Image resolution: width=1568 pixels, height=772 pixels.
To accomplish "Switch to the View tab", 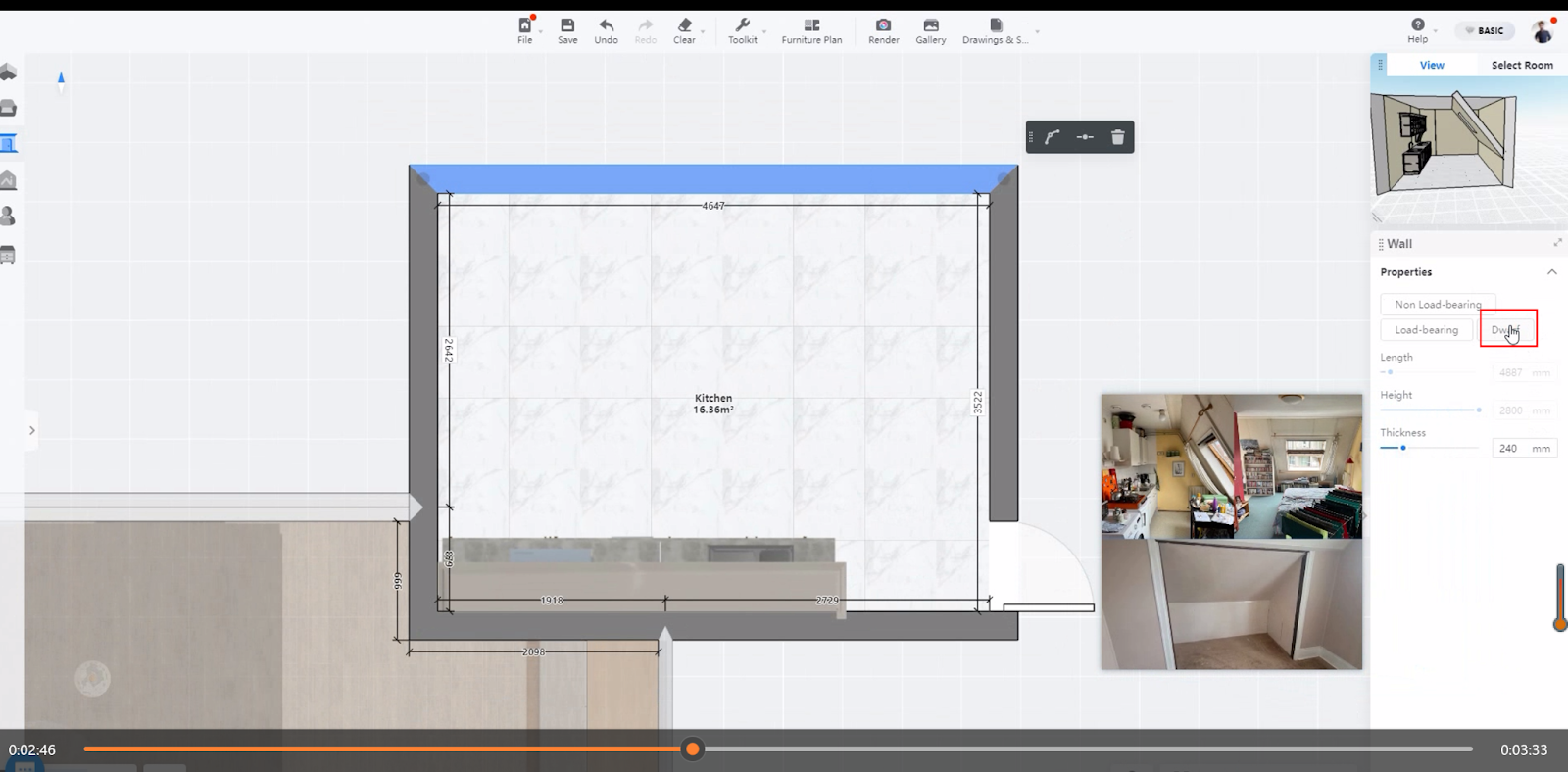I will click(x=1432, y=65).
